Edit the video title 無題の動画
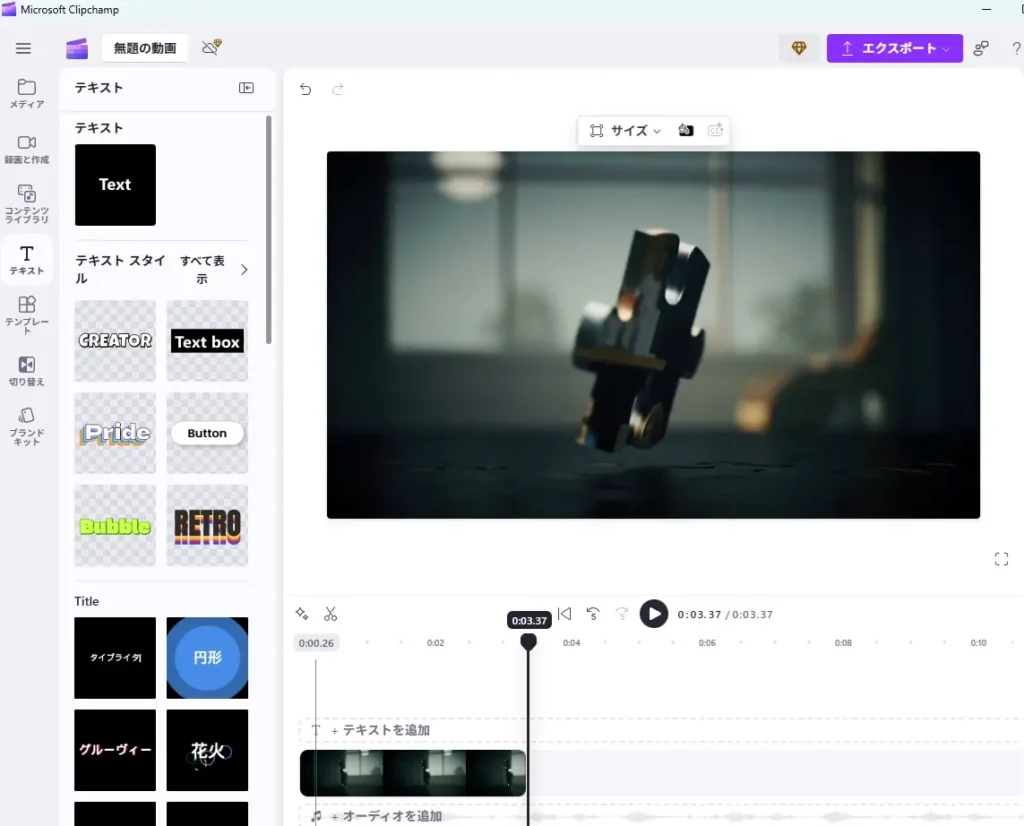Image resolution: width=1024 pixels, height=826 pixels. (145, 48)
